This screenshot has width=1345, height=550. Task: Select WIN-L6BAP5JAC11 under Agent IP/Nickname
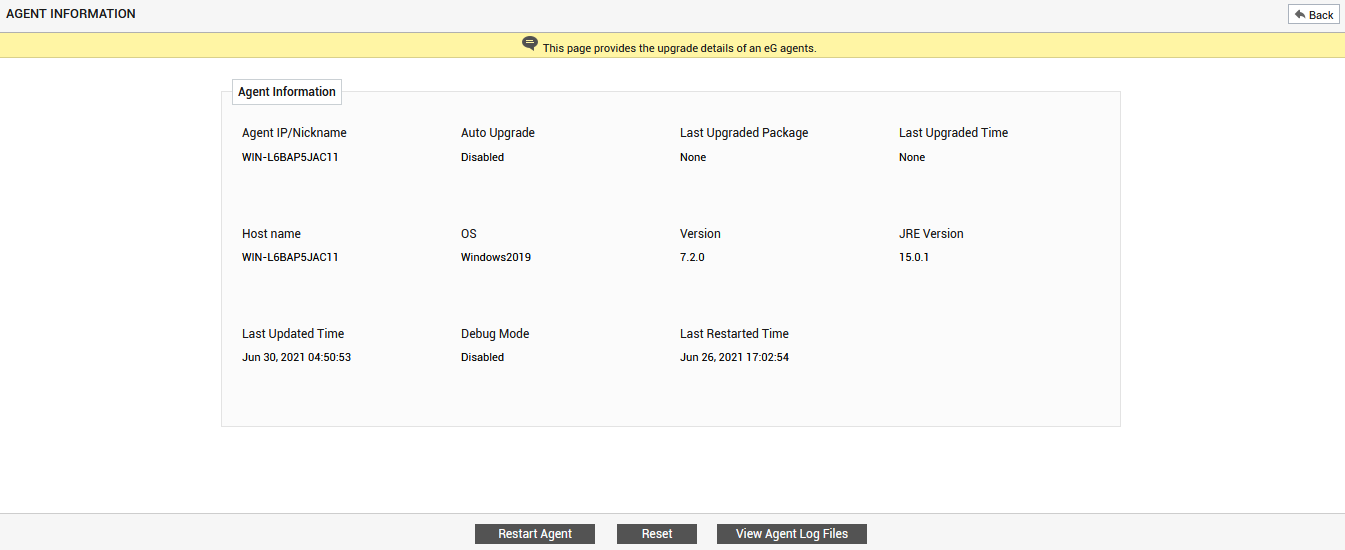[x=290, y=157]
